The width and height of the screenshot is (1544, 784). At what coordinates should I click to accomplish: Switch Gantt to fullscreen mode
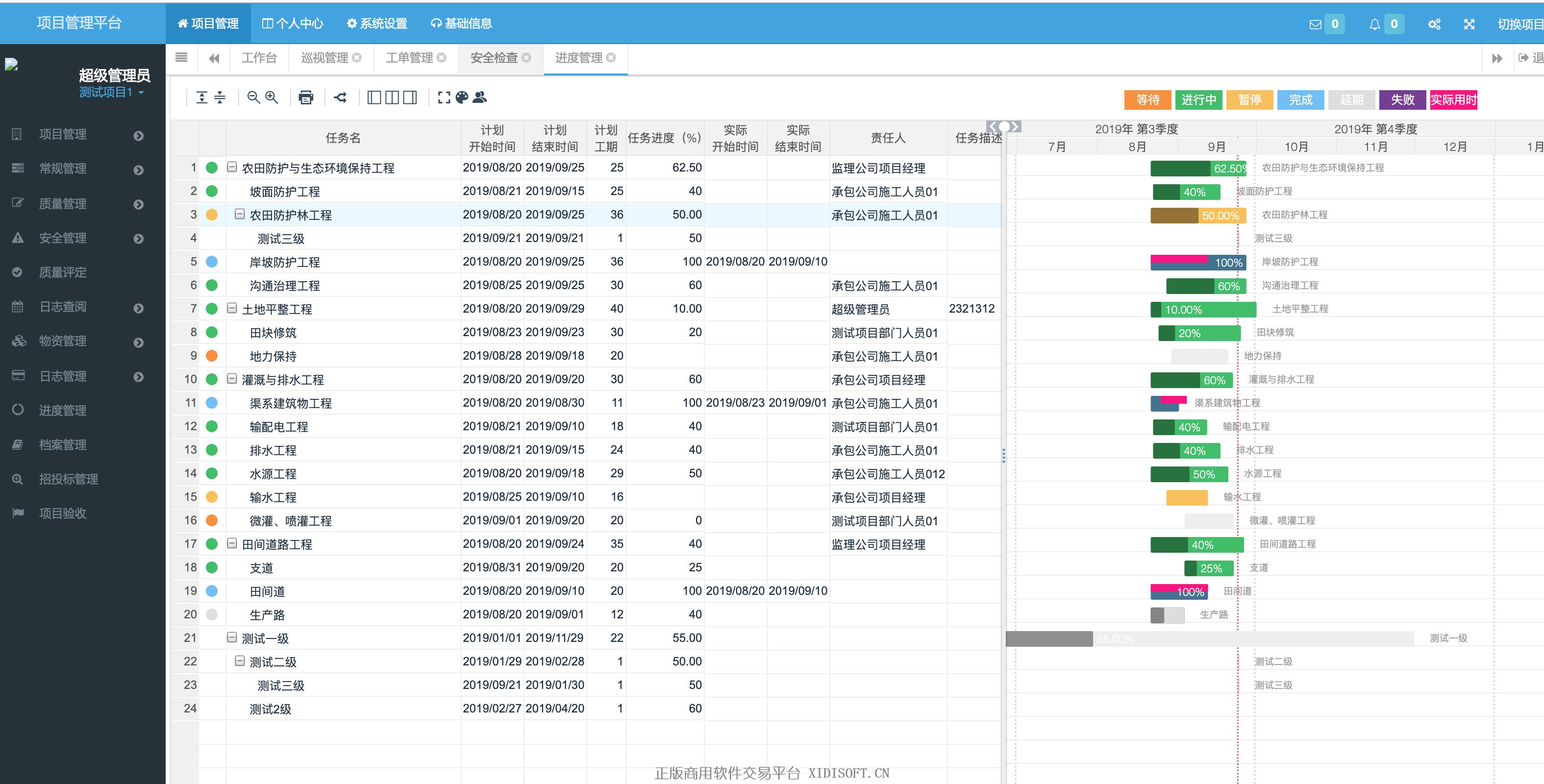tap(444, 97)
